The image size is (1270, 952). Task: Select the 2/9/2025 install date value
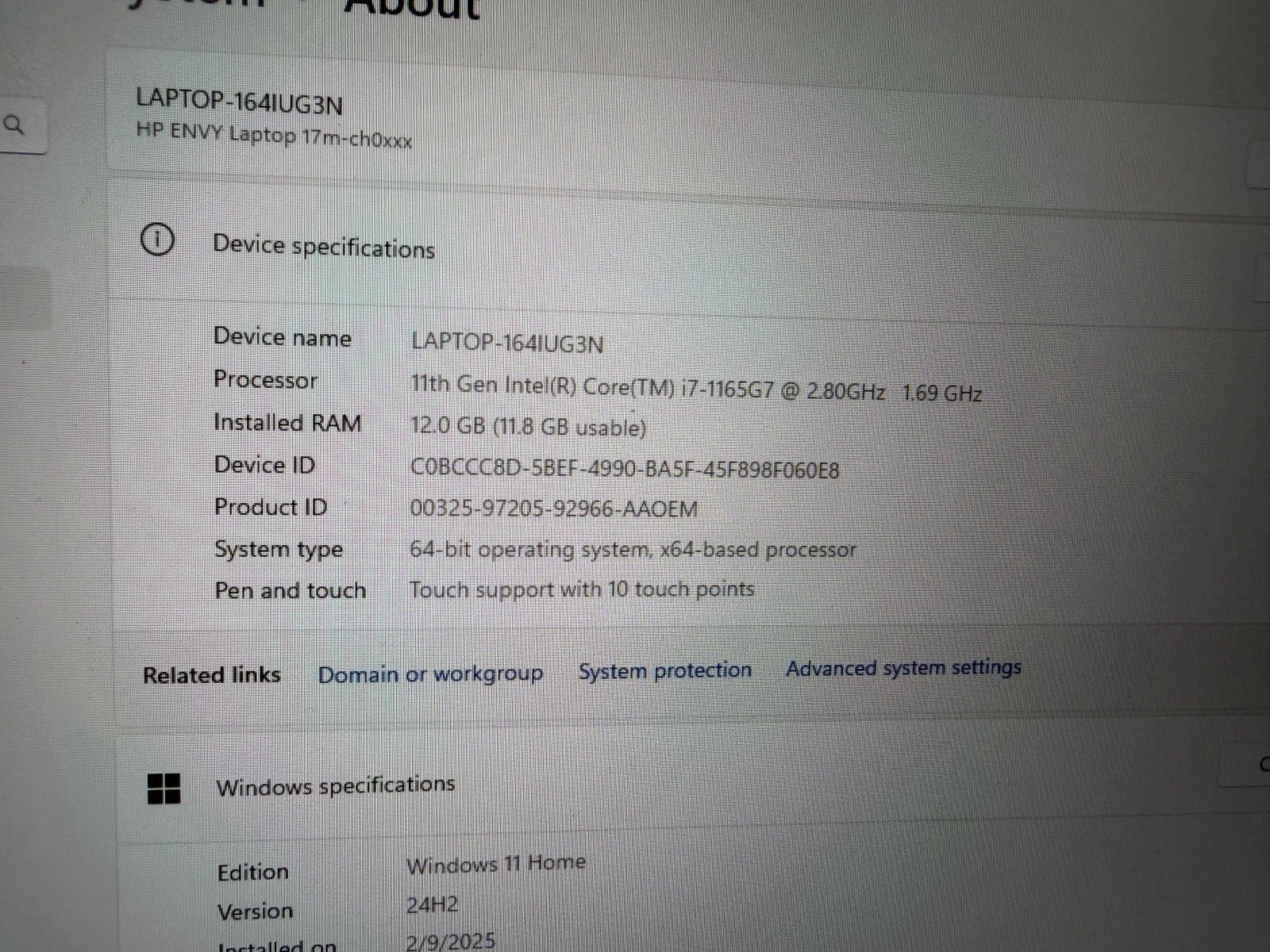(451, 941)
